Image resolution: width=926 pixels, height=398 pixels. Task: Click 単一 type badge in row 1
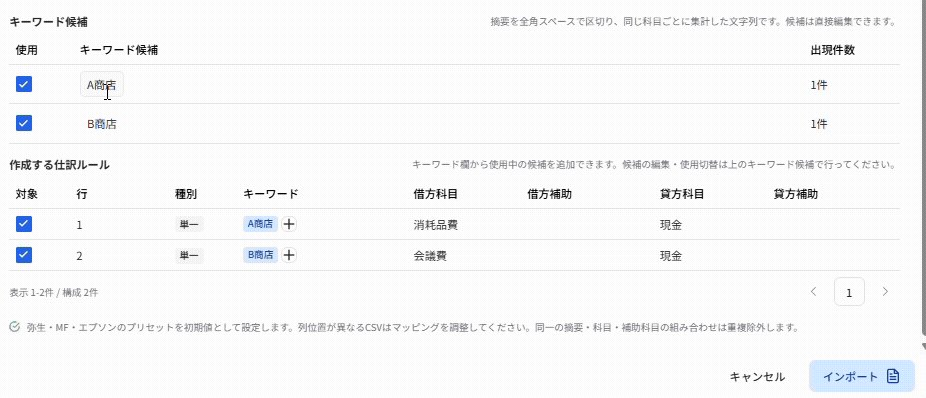[189, 224]
